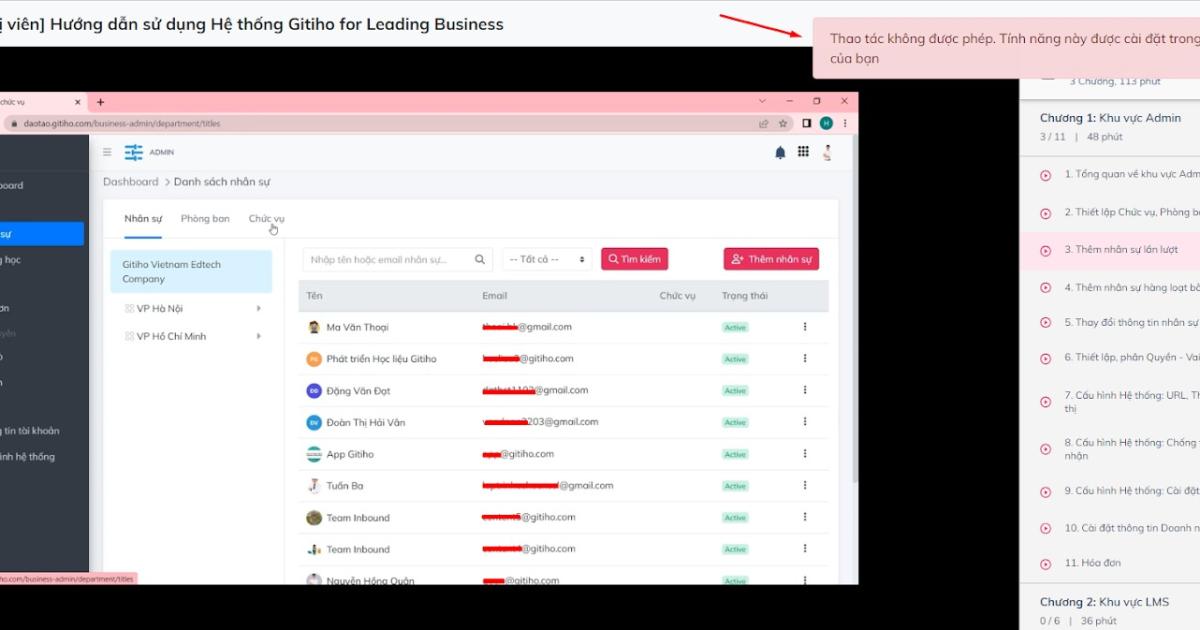Viewport: 1200px width, 630px height.
Task: Click the Thêm nhân sự button
Action: tap(771, 258)
